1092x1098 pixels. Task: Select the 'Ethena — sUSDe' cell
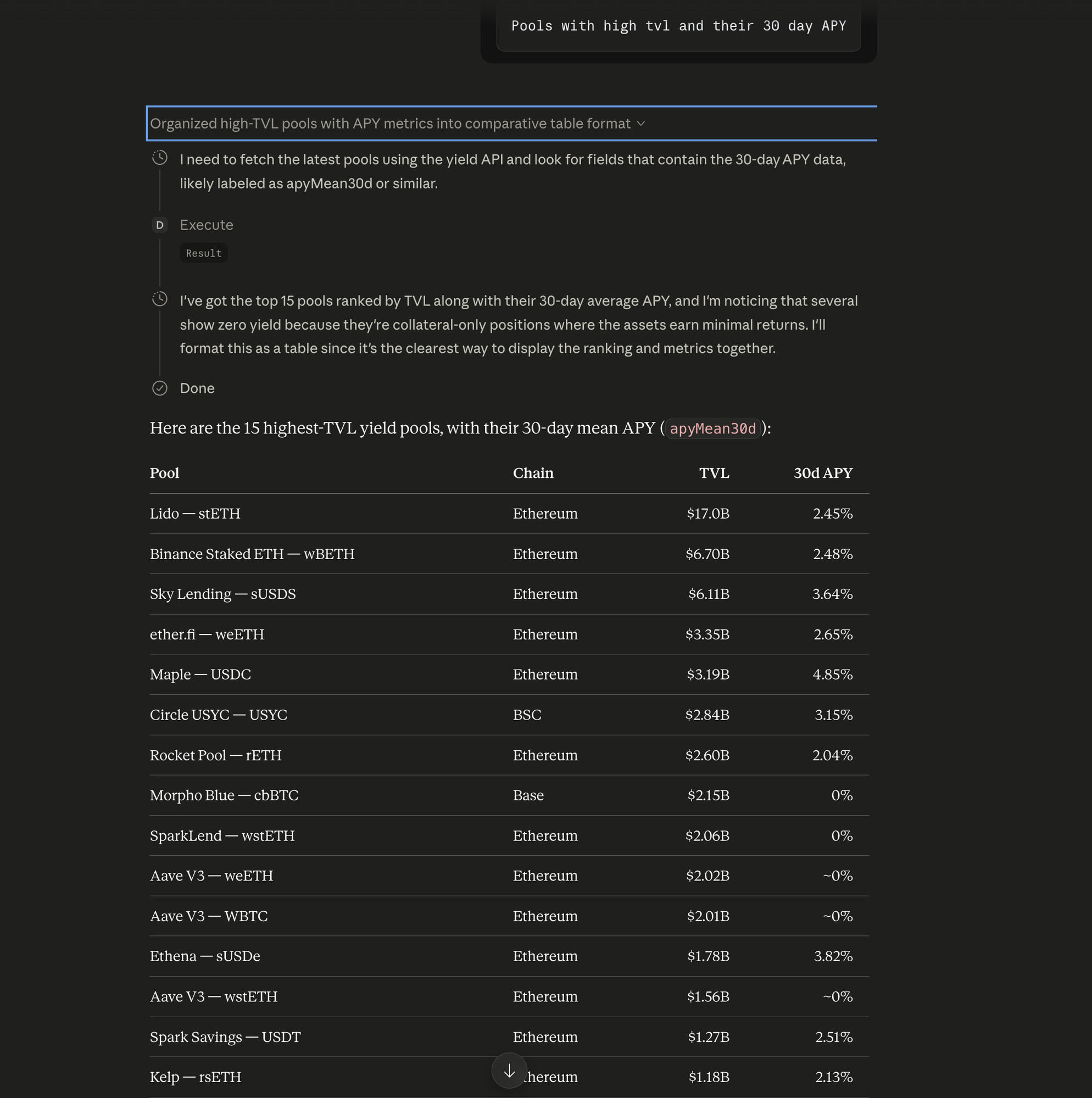pyautogui.click(x=205, y=956)
